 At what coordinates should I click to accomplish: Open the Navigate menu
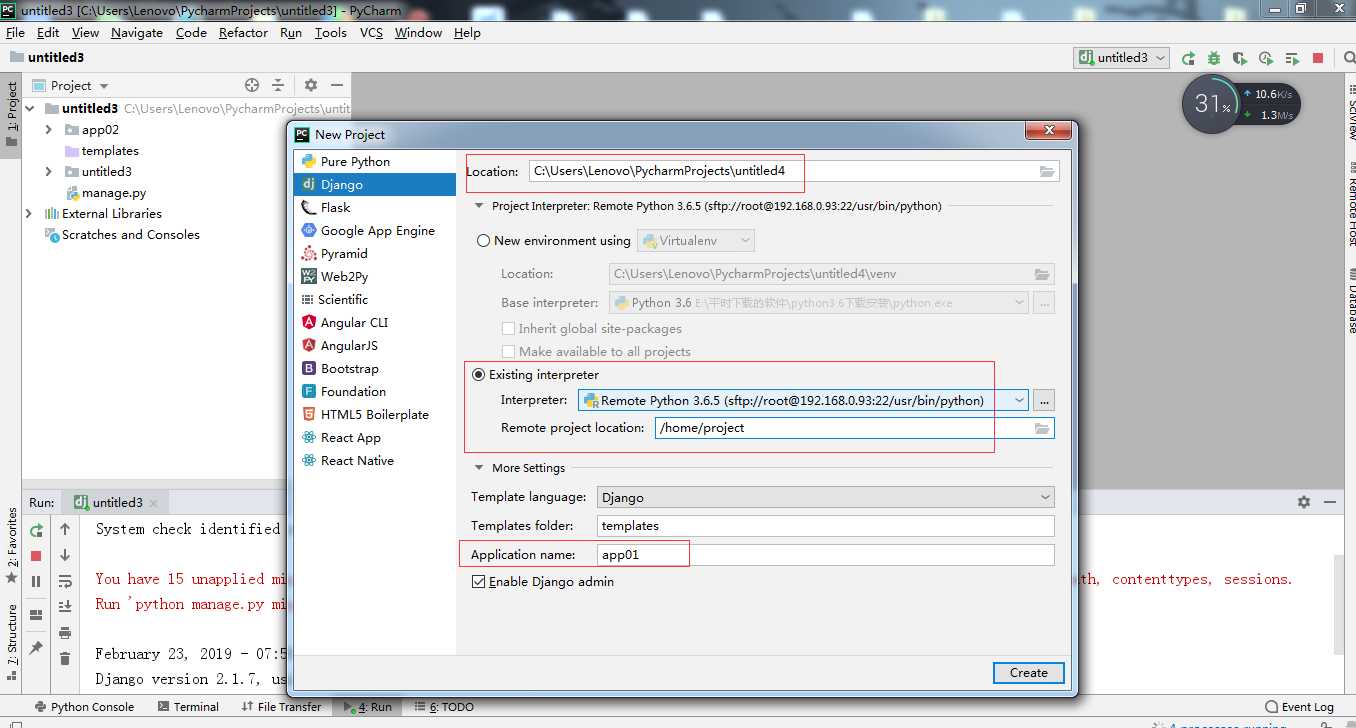point(137,32)
